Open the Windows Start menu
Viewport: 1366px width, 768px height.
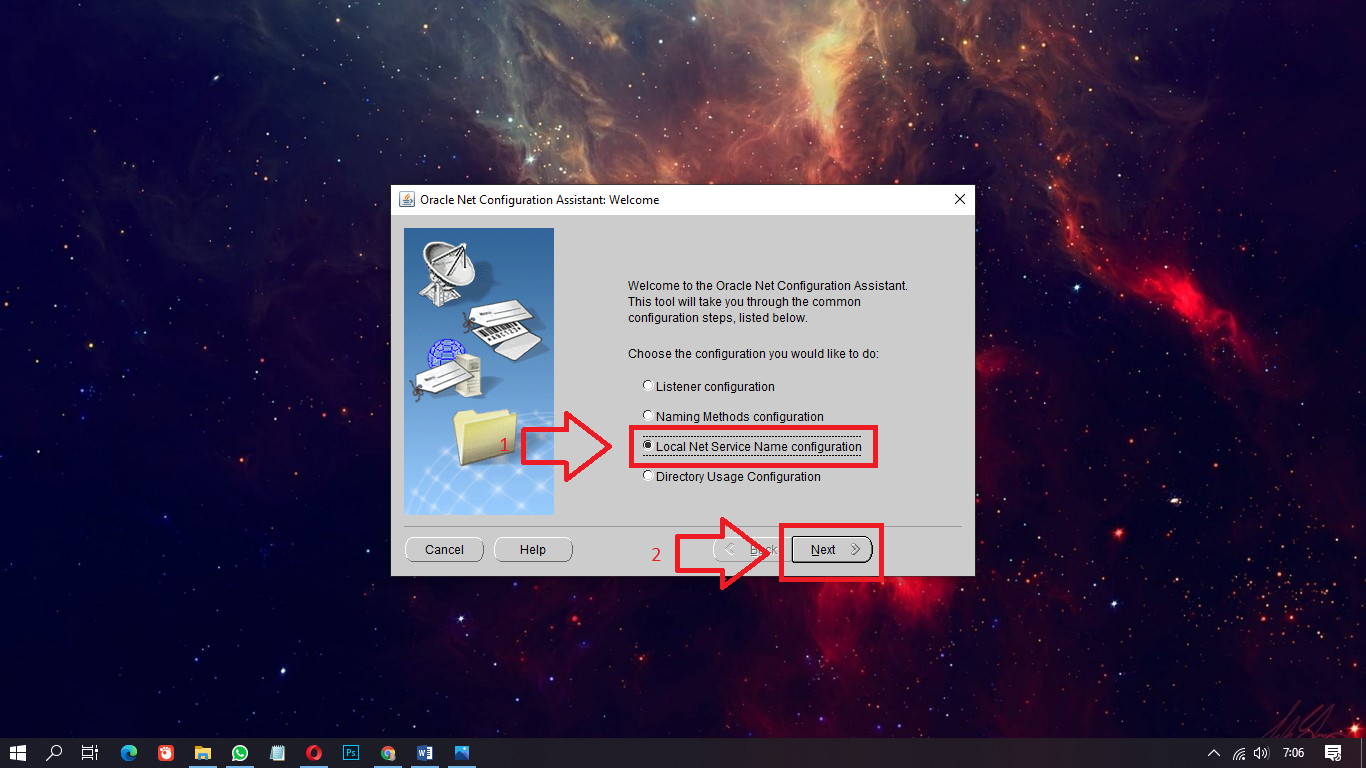click(18, 753)
